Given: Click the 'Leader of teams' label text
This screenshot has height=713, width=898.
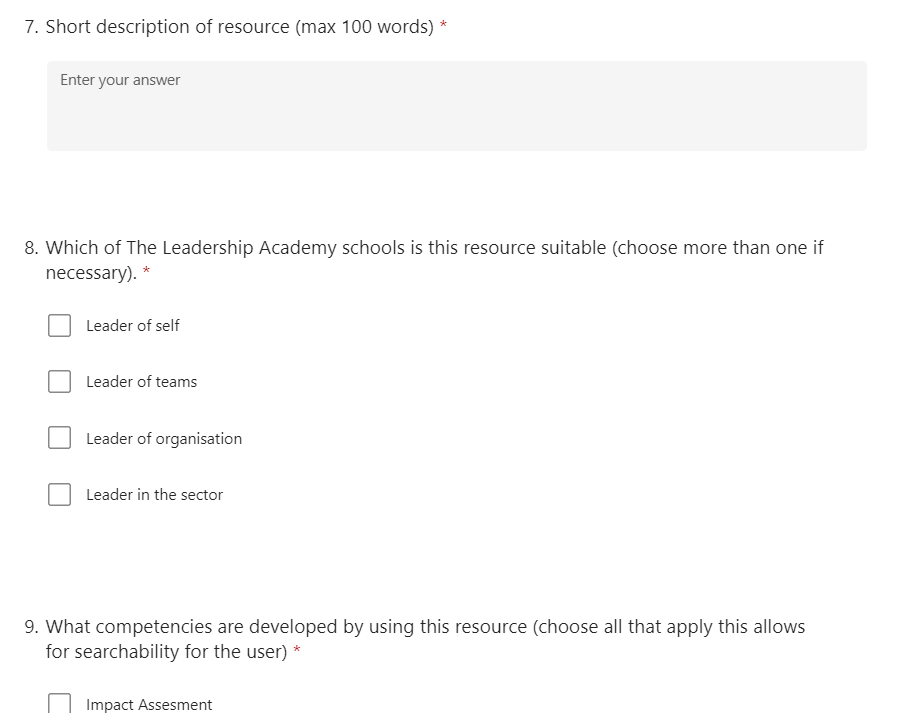Looking at the screenshot, I should [141, 381].
